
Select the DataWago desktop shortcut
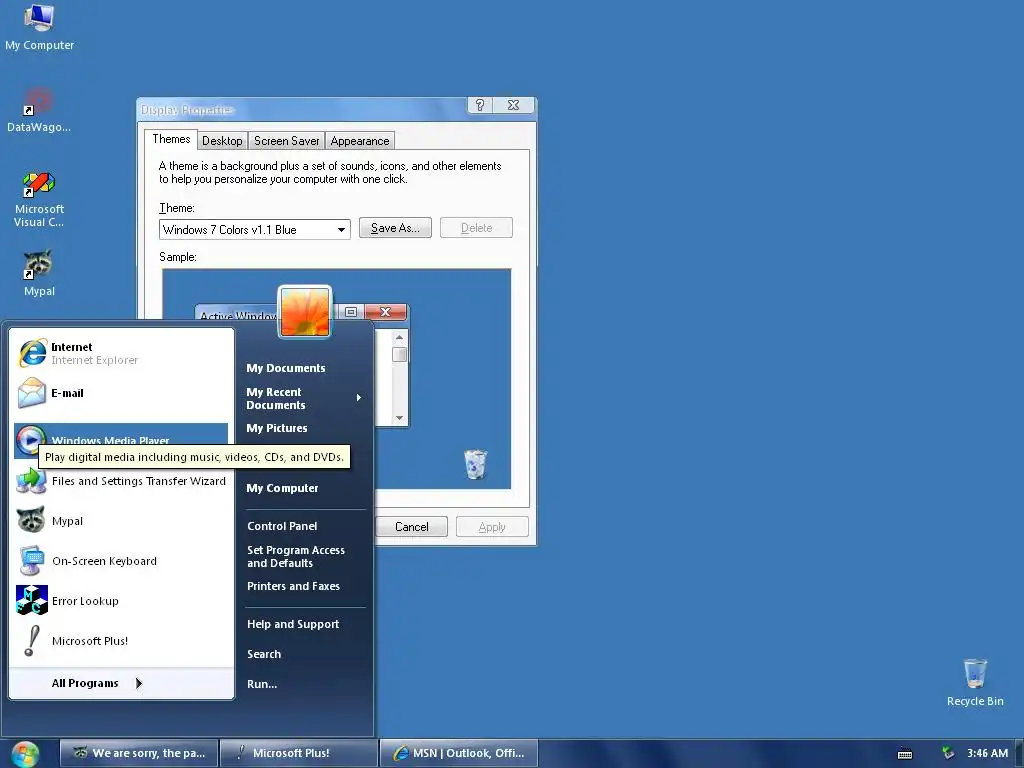click(x=39, y=110)
